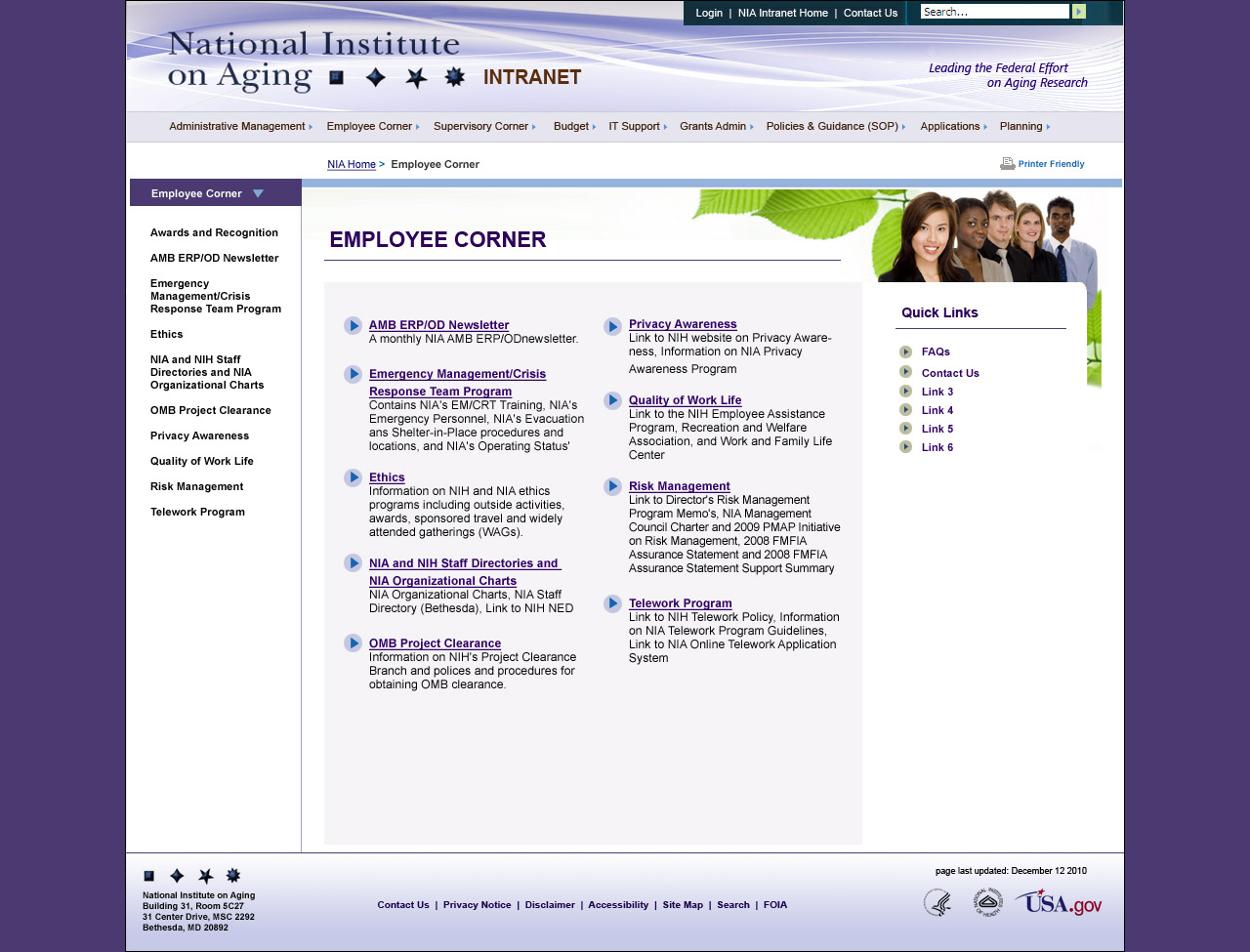The width and height of the screenshot is (1250, 952).
Task: Click arrow icon beside Privacy Awareness heading
Action: coord(612,325)
